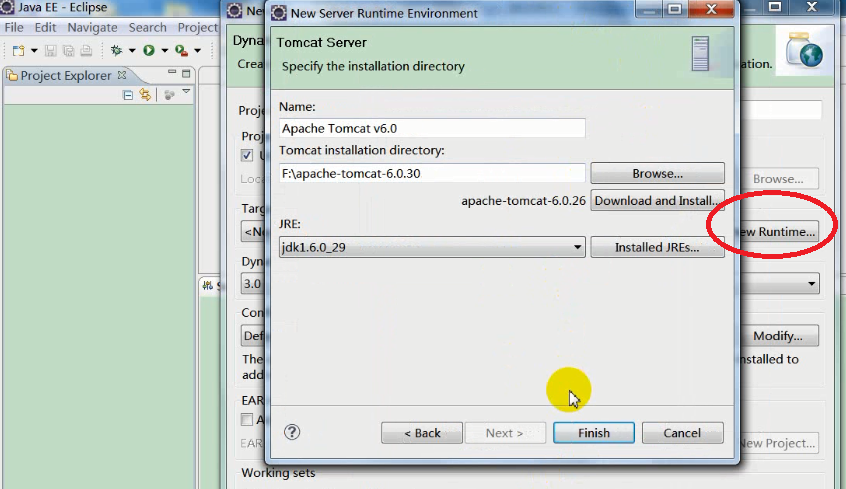
Task: Open the Debug dropdown arrow
Action: point(132,51)
